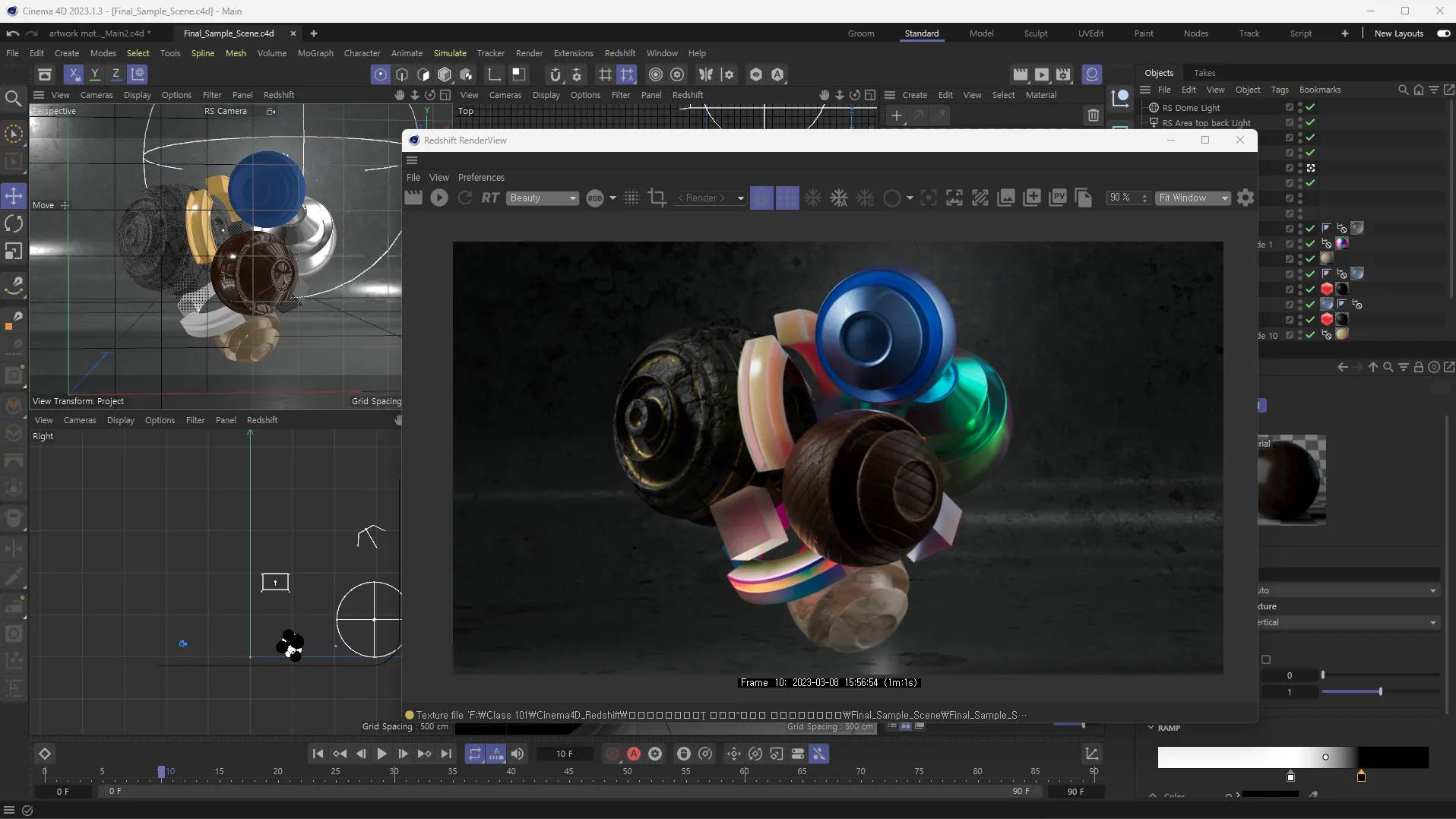Toggle X-axis lock

tap(74, 74)
